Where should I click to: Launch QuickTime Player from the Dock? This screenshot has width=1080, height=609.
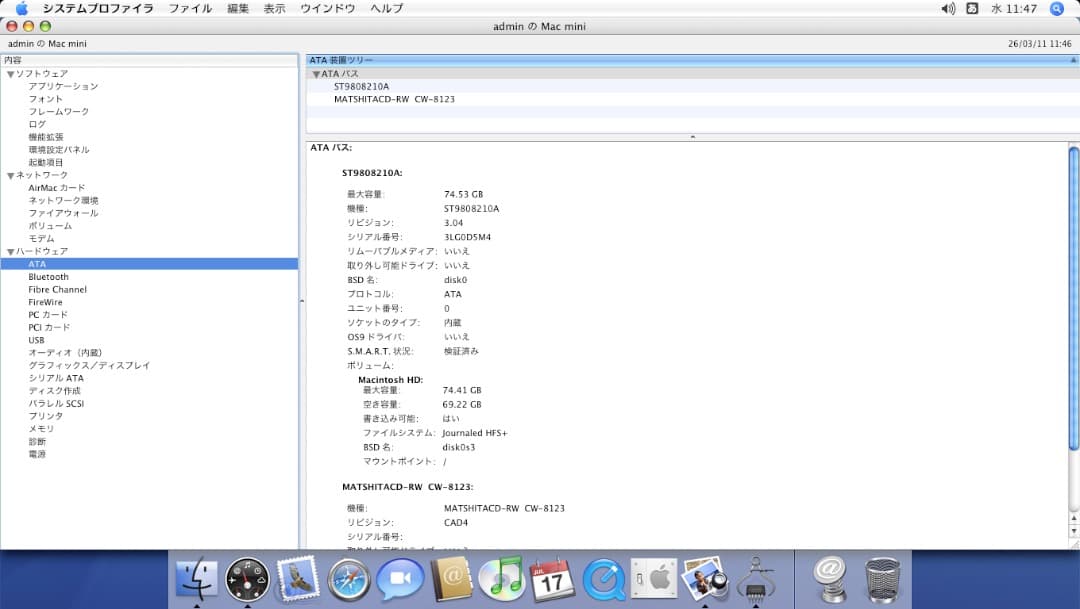coord(603,579)
